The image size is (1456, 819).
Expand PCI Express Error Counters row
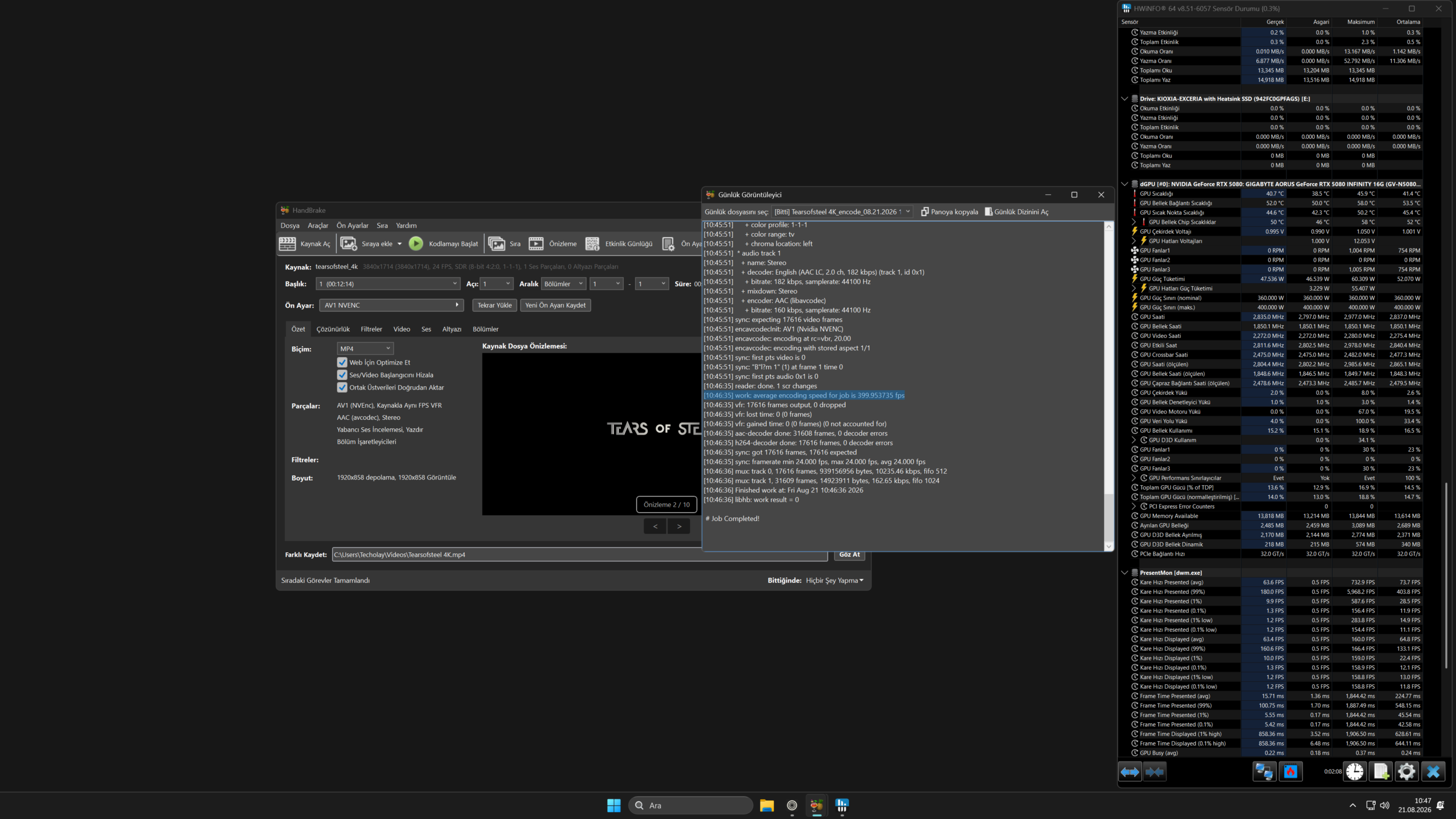[1134, 507]
